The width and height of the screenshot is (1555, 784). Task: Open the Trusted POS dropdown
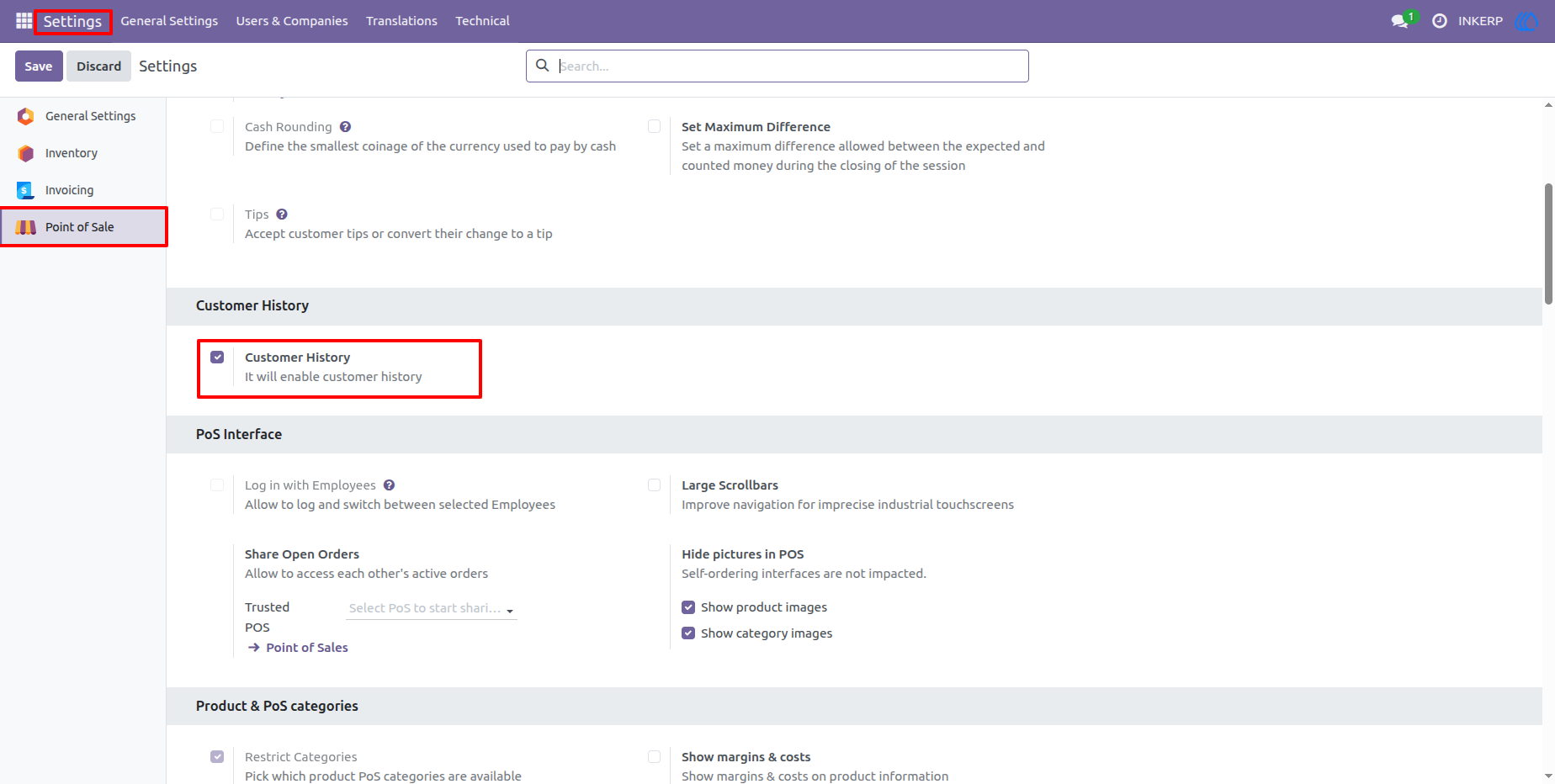pyautogui.click(x=431, y=608)
